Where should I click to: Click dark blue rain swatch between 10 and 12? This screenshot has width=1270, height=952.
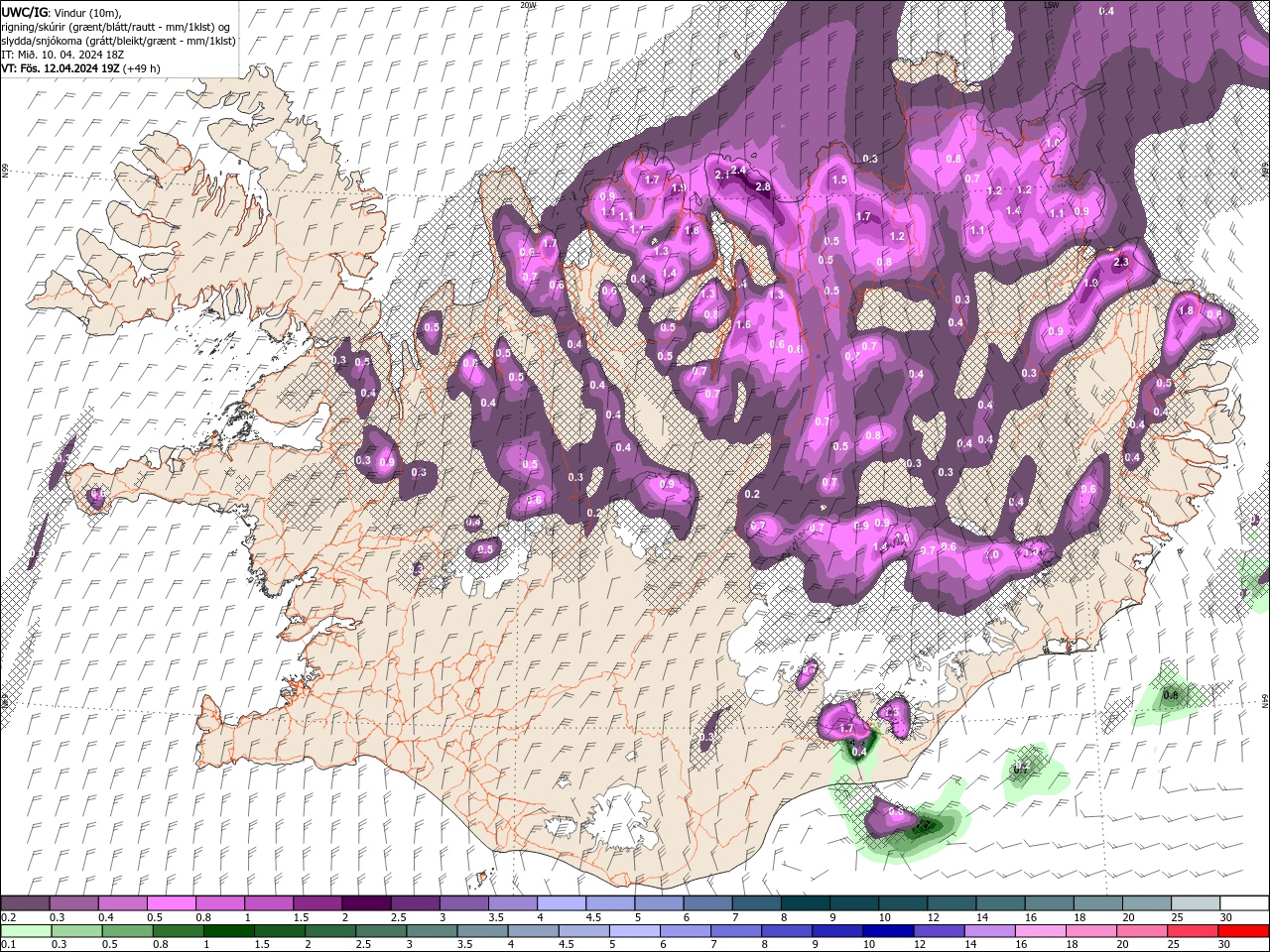click(x=887, y=931)
